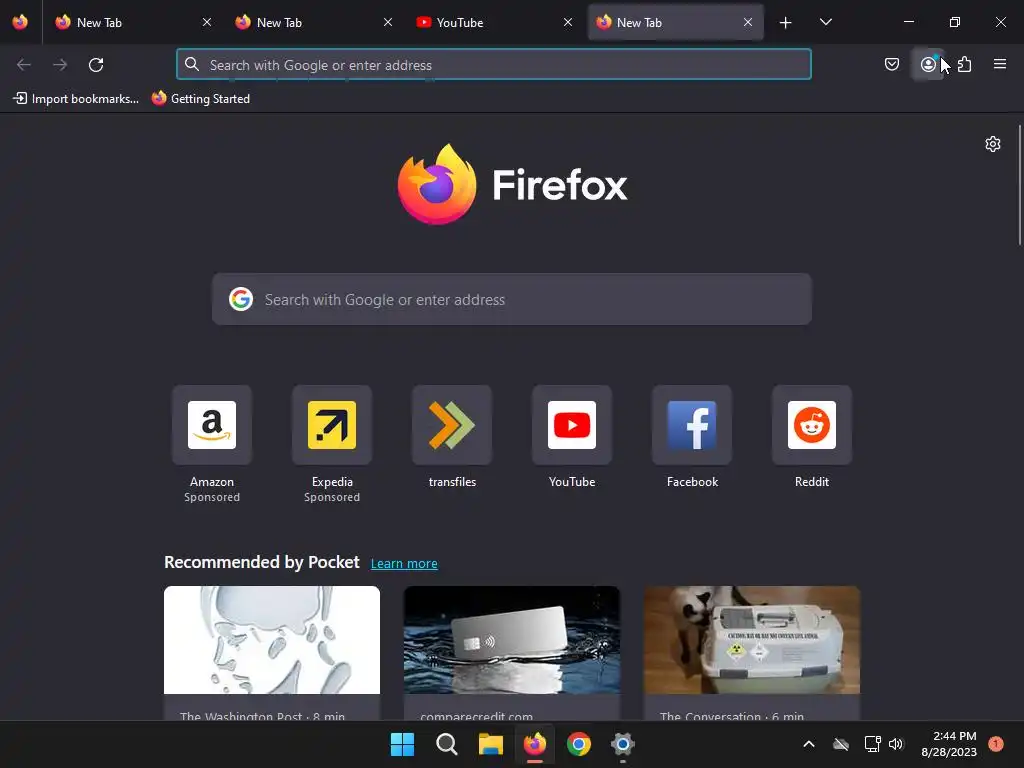
Task: Open the Firefox View pinned tab
Action: 20,22
